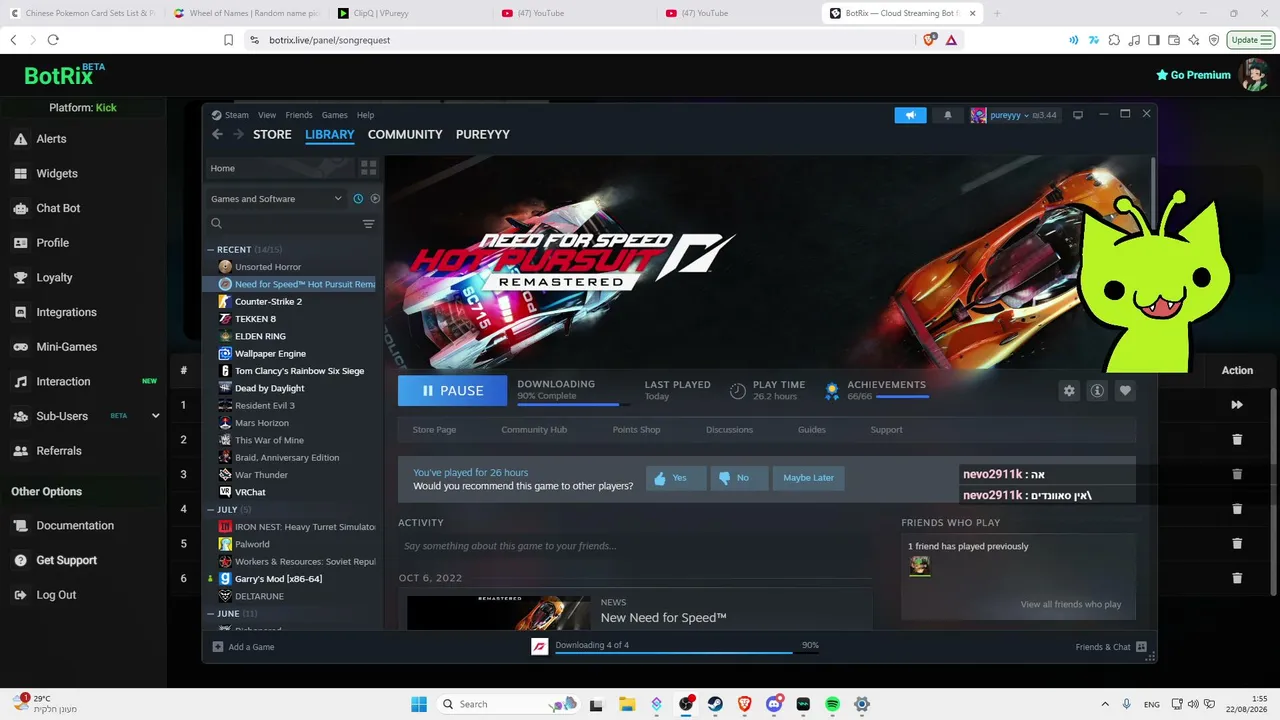Image resolution: width=1280 pixels, height=720 pixels.
Task: Go to the Steam STORE tab
Action: tap(272, 134)
